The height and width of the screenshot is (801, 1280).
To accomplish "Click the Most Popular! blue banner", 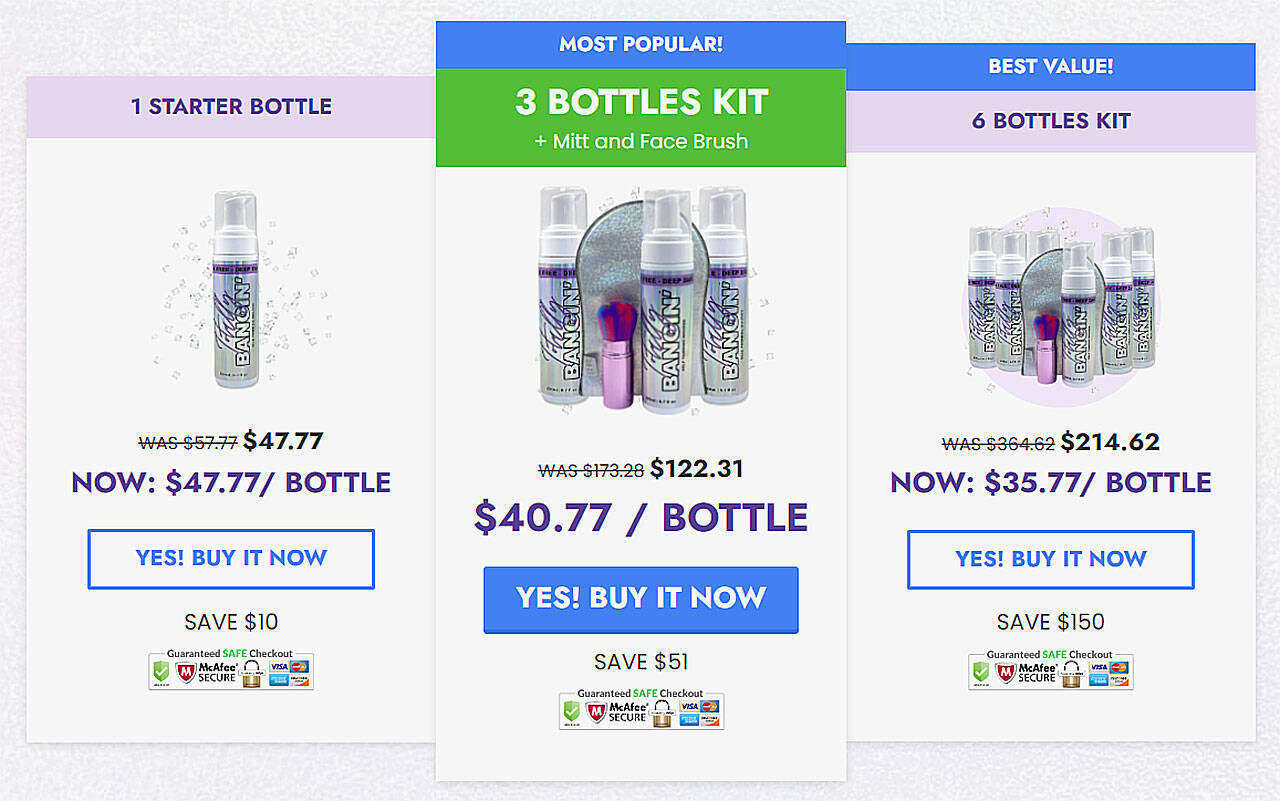I will 641,45.
